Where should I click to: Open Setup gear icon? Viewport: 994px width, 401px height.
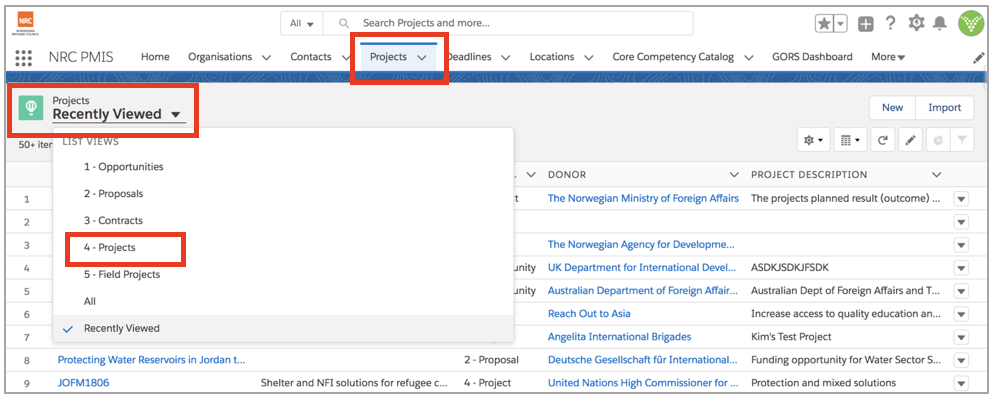click(917, 23)
